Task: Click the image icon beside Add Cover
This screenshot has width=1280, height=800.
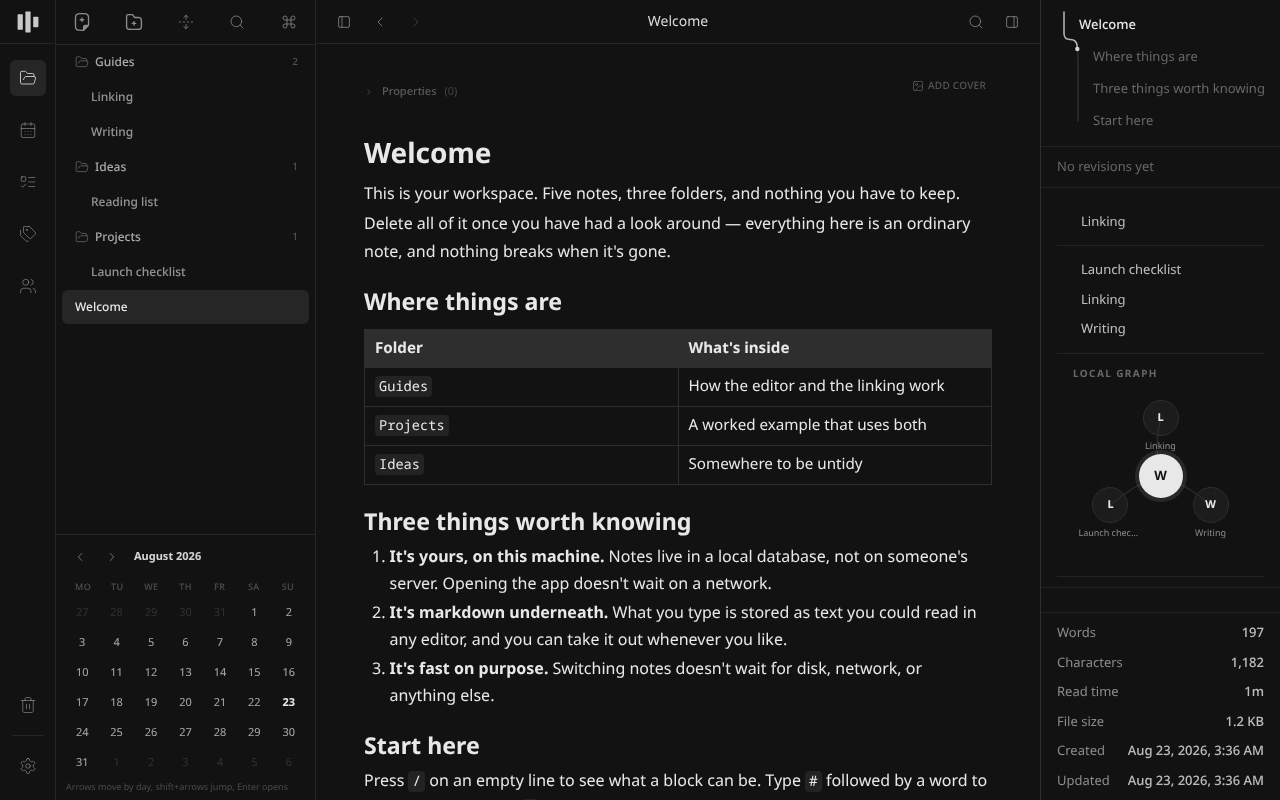Action: pos(918,86)
